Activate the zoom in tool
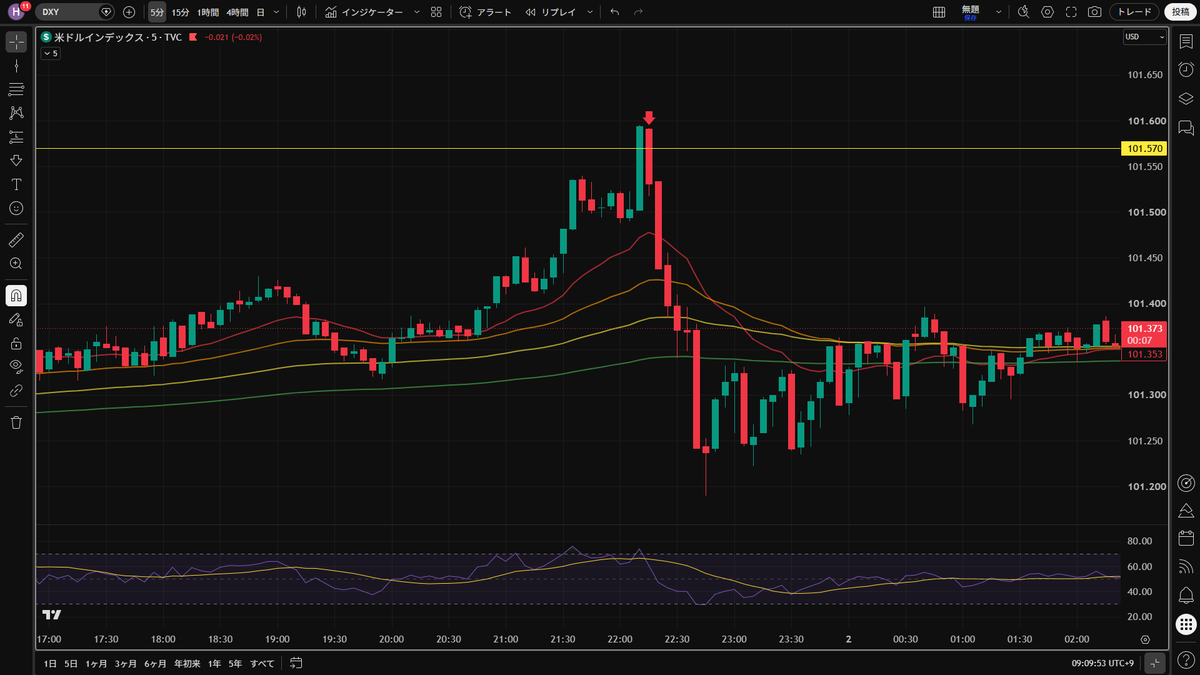Screen dimensions: 1200x675 pos(16,263)
